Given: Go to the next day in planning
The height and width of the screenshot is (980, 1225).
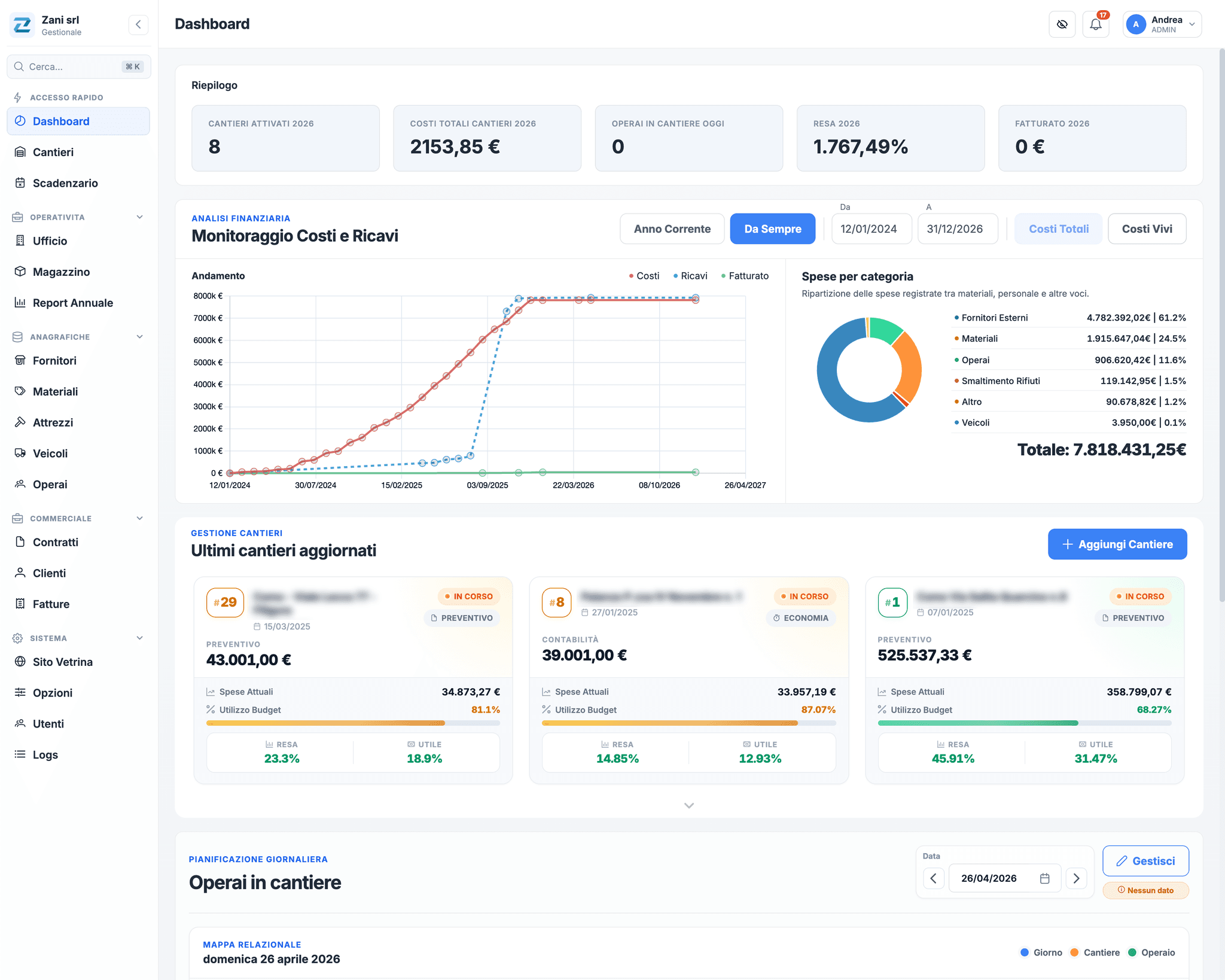Looking at the screenshot, I should tap(1076, 878).
